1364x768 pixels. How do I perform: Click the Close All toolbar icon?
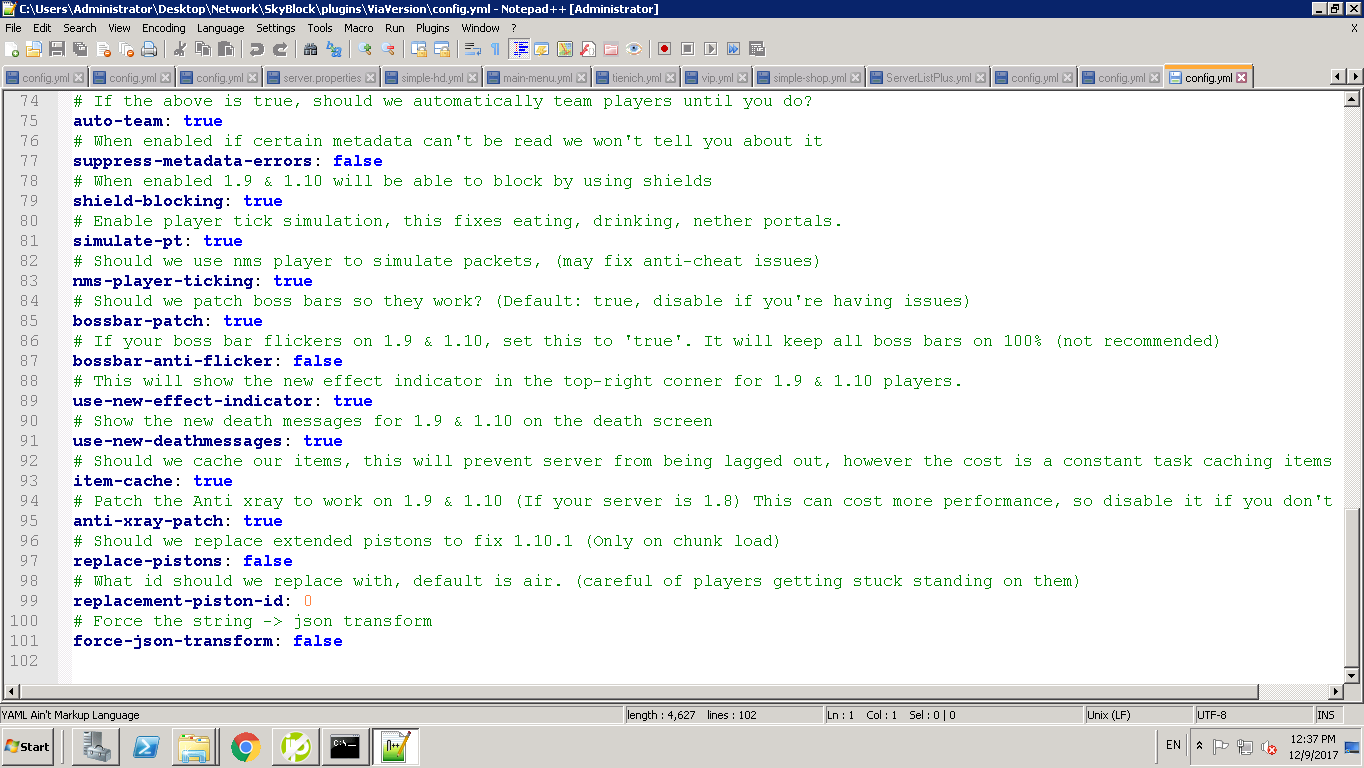coord(126,49)
